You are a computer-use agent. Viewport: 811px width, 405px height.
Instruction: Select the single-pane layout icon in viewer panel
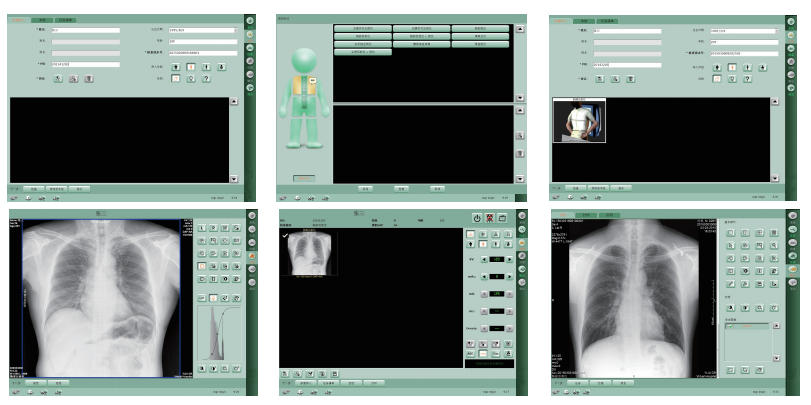tap(730, 233)
